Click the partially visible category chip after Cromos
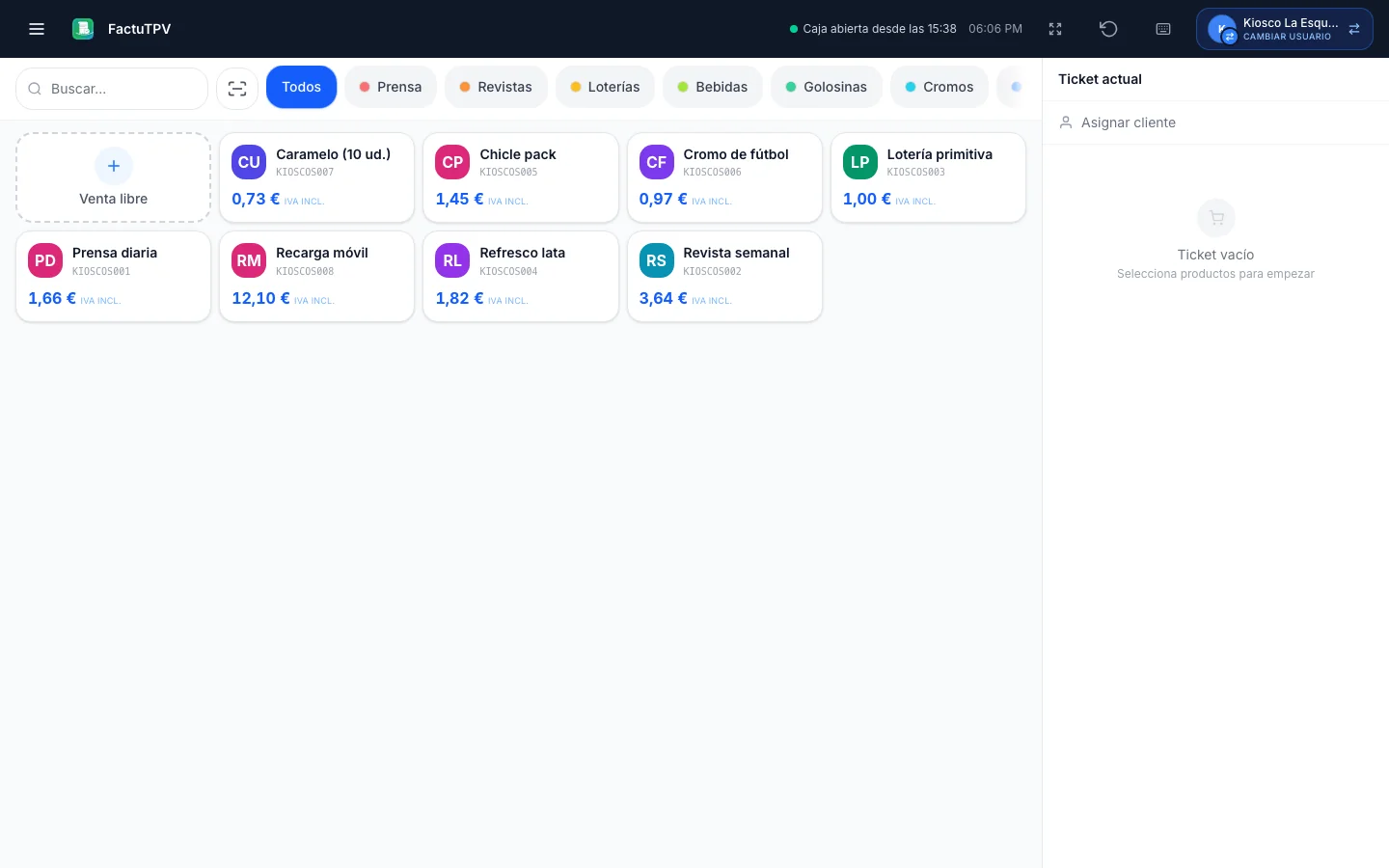This screenshot has width=1389, height=868. 1011,87
